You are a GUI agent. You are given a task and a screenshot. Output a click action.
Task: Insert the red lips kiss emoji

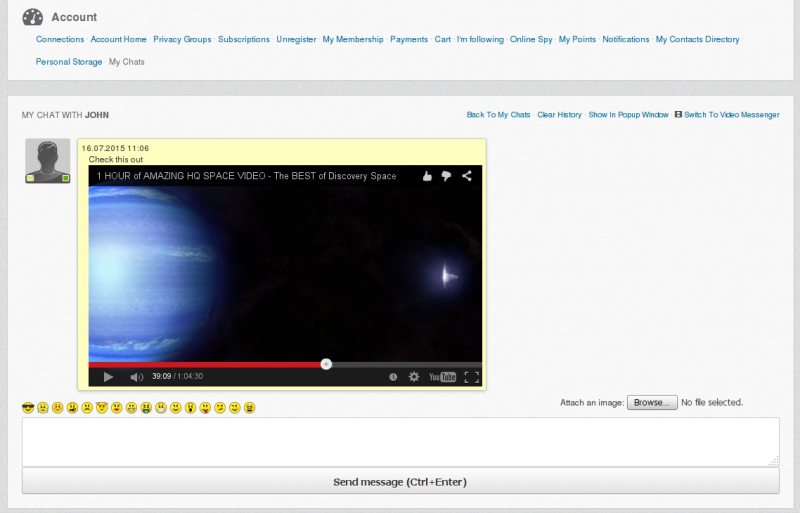tap(117, 407)
